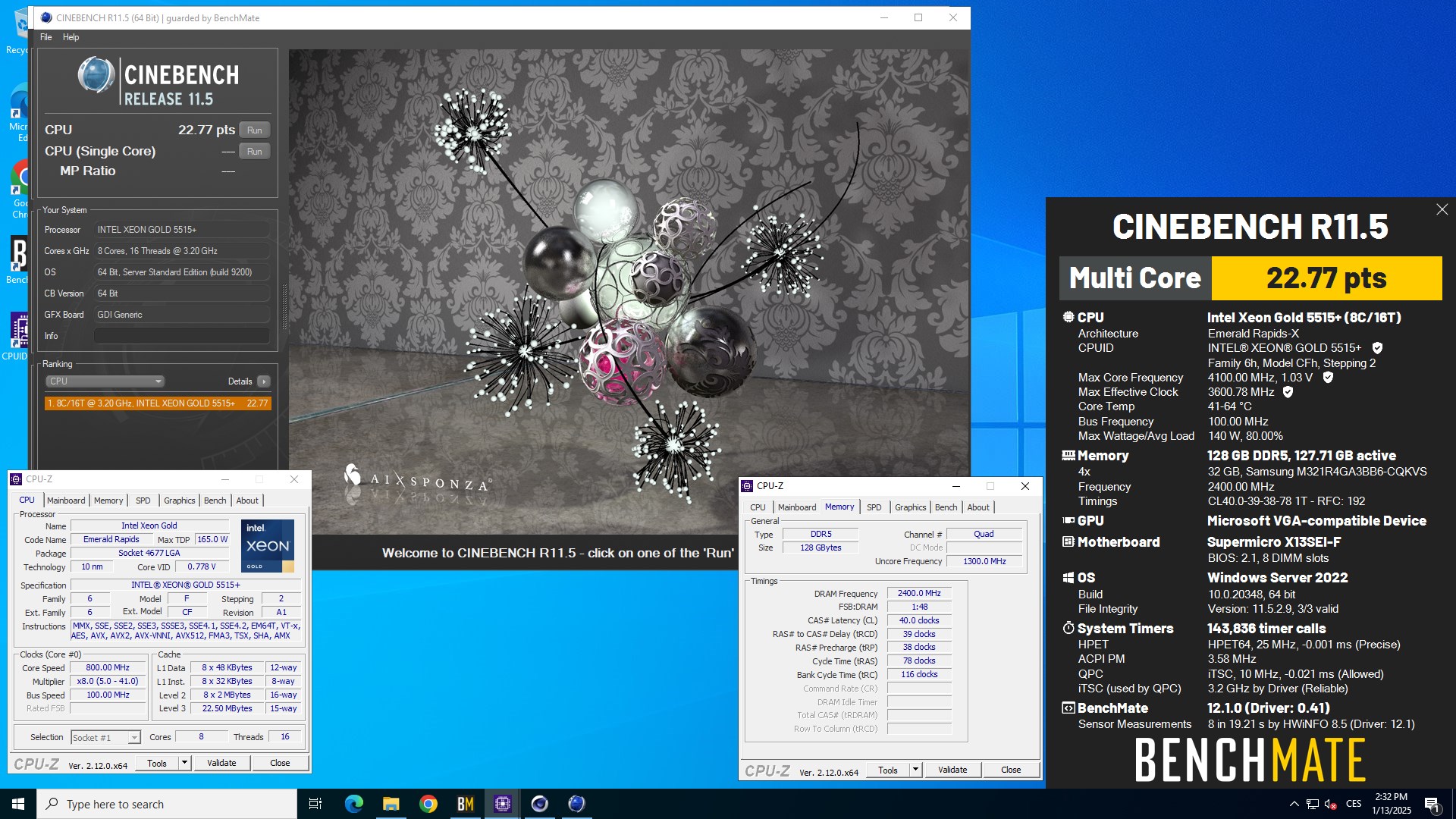Open Bench tab in right CPU-Z
The height and width of the screenshot is (819, 1456).
(946, 507)
